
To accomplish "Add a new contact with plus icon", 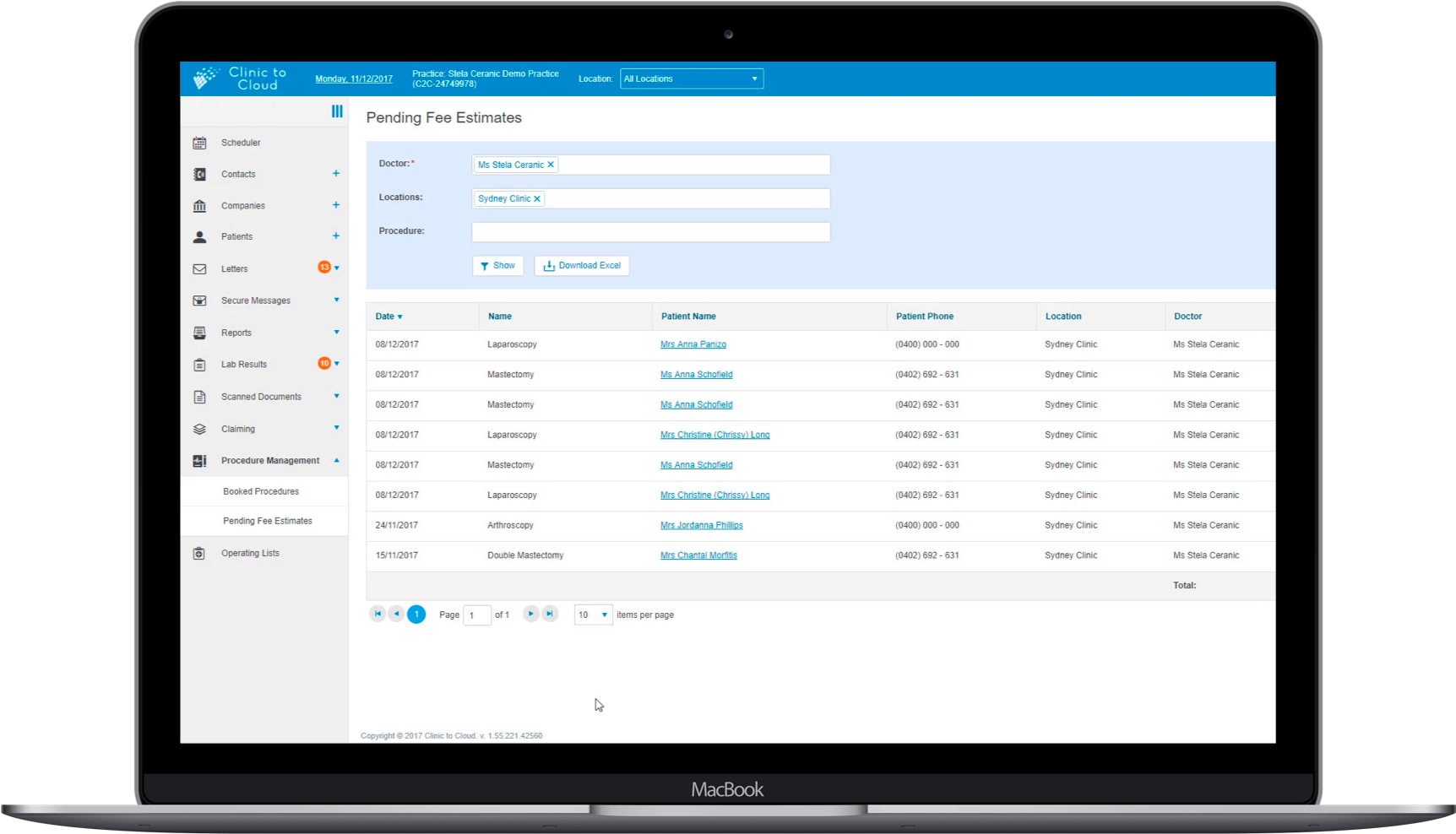I will point(335,174).
